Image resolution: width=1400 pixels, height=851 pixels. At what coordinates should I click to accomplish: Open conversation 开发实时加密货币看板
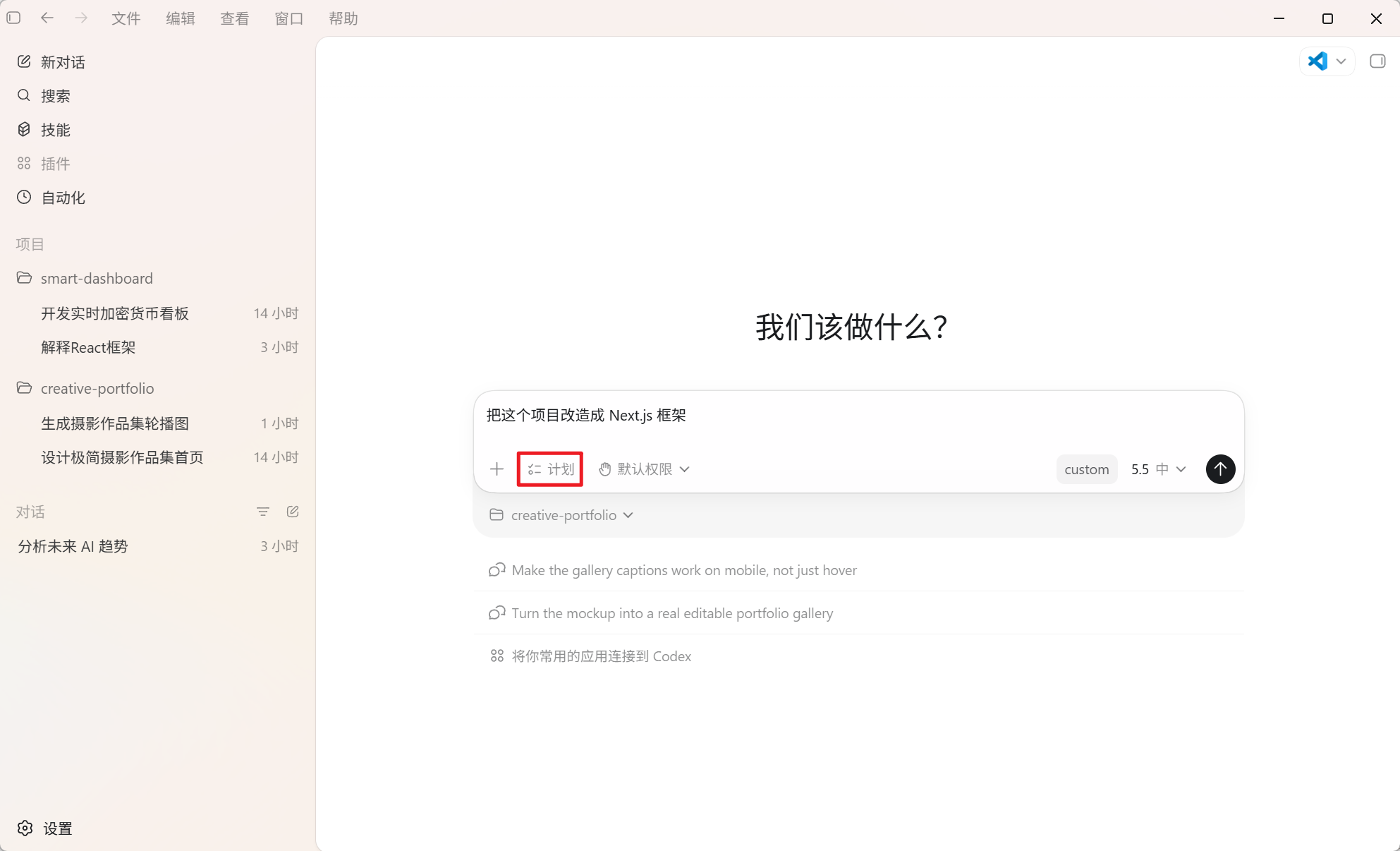pyautogui.click(x=157, y=313)
